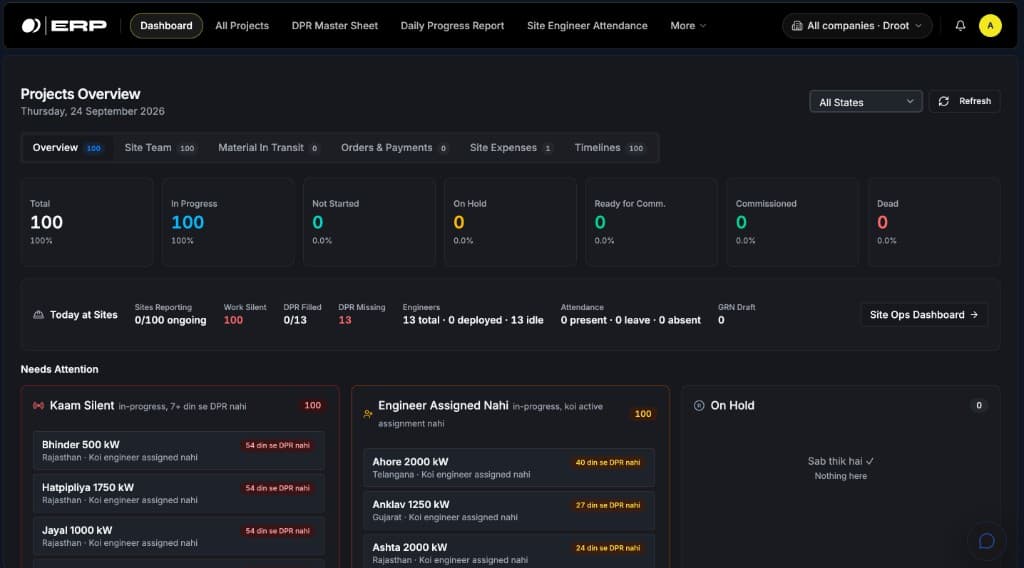The image size is (1024, 568).
Task: Click the 40 din se DPR nahi badge
Action: (607, 462)
